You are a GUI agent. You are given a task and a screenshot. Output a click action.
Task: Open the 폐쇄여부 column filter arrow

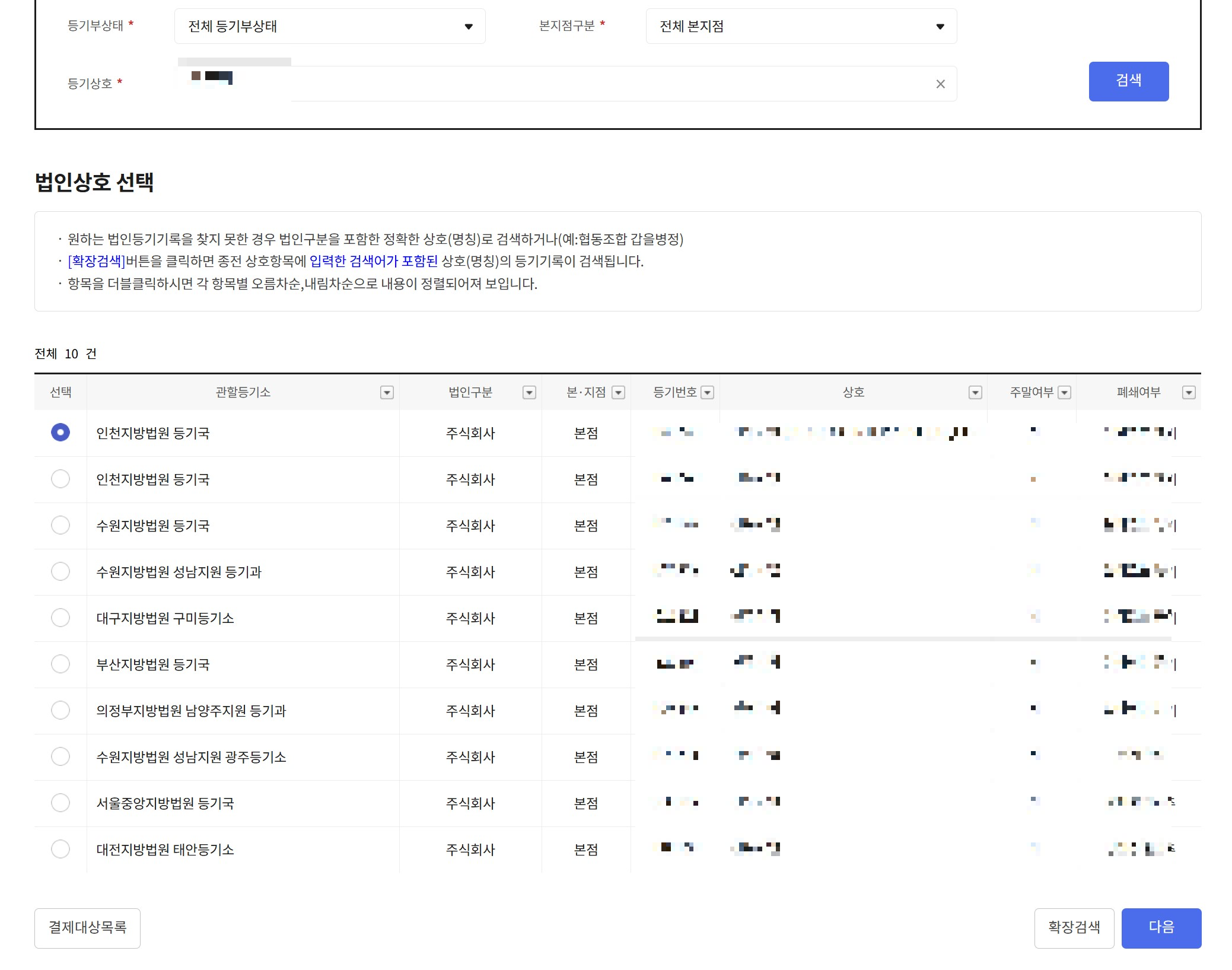click(x=1189, y=392)
